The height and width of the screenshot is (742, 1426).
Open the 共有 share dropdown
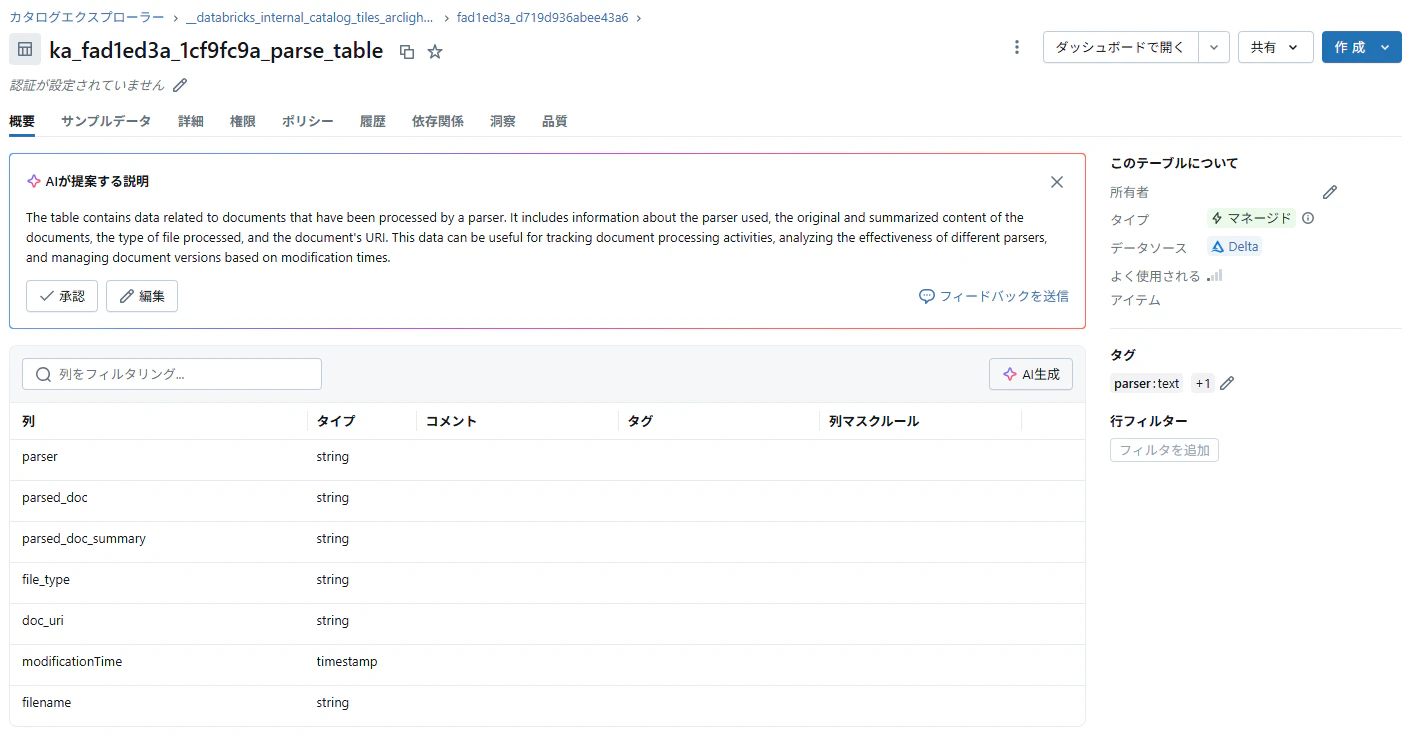pyautogui.click(x=1275, y=47)
